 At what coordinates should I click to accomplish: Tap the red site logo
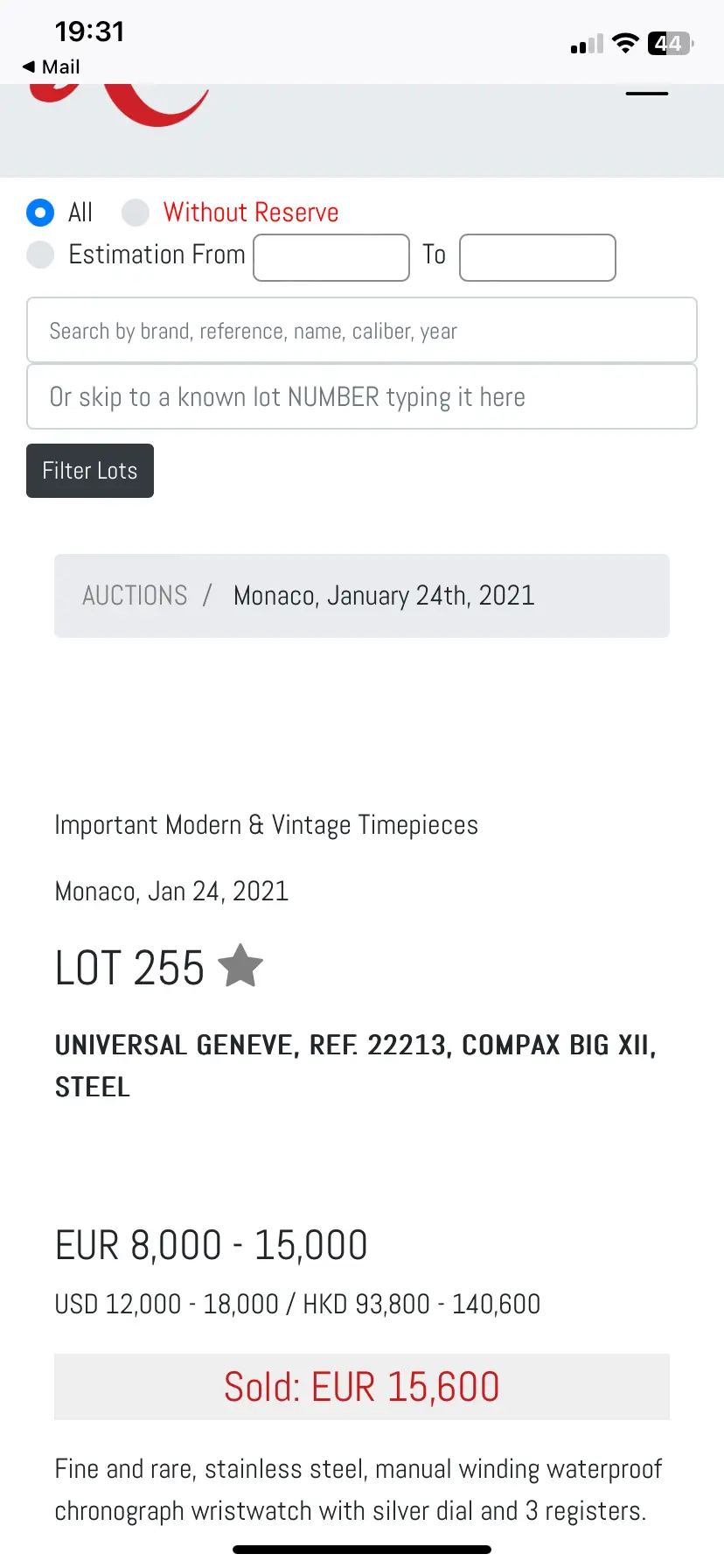pos(131,105)
